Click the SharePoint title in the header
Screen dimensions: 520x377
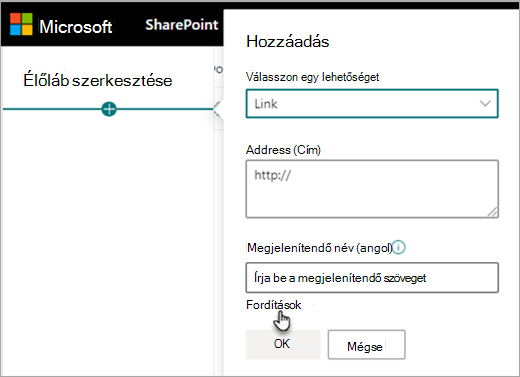click(182, 25)
